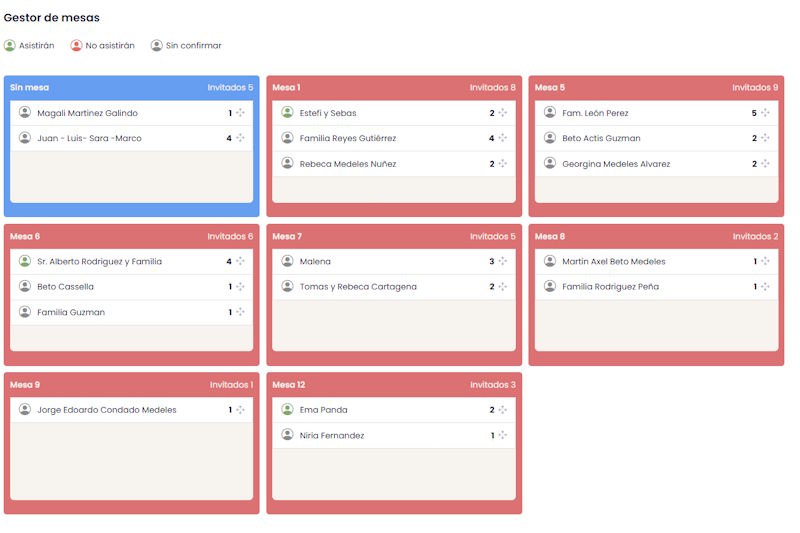The image size is (800, 533).
Task: Click the avatar icon of Sr. Alberto Rodriguez y Familia
Action: pyautogui.click(x=25, y=261)
